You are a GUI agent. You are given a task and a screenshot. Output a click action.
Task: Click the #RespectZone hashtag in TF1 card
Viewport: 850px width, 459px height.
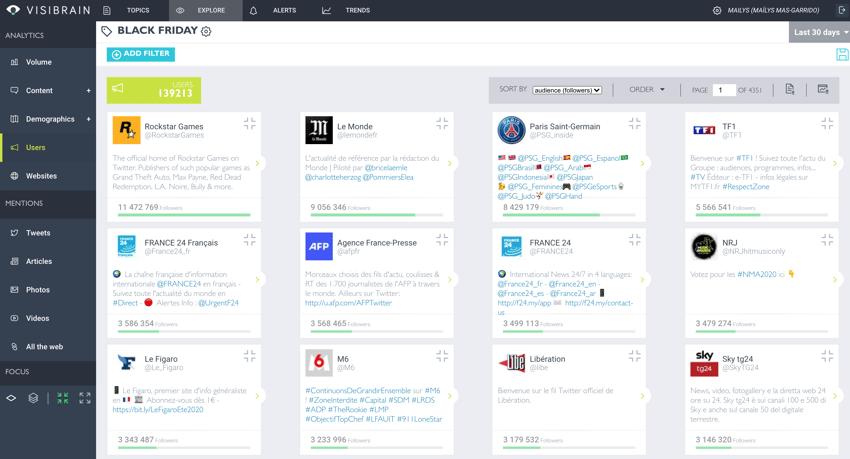click(x=745, y=186)
